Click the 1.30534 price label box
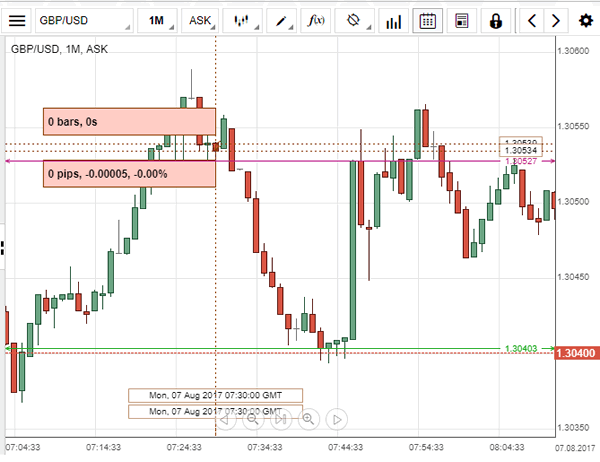This screenshot has width=600, height=462. pyautogui.click(x=521, y=150)
